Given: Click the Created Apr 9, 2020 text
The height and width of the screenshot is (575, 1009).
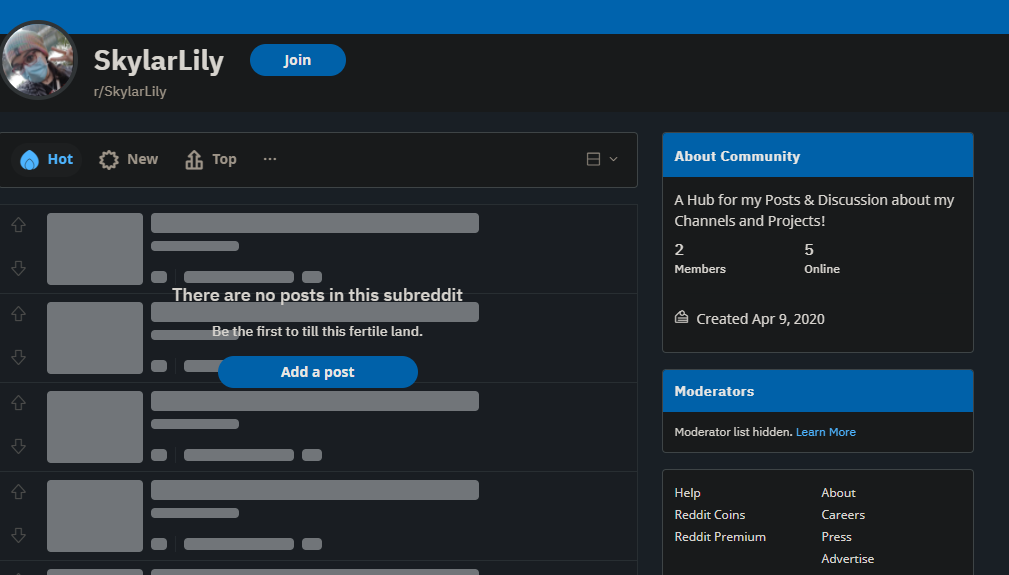Looking at the screenshot, I should (761, 319).
